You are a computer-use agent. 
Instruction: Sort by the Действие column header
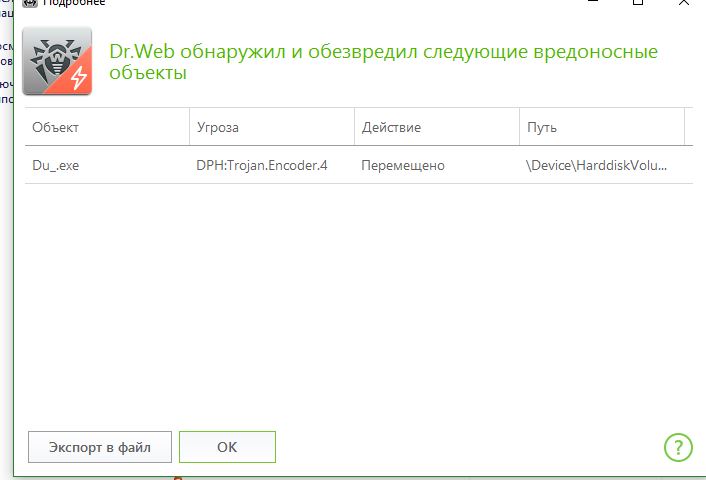tap(437, 127)
